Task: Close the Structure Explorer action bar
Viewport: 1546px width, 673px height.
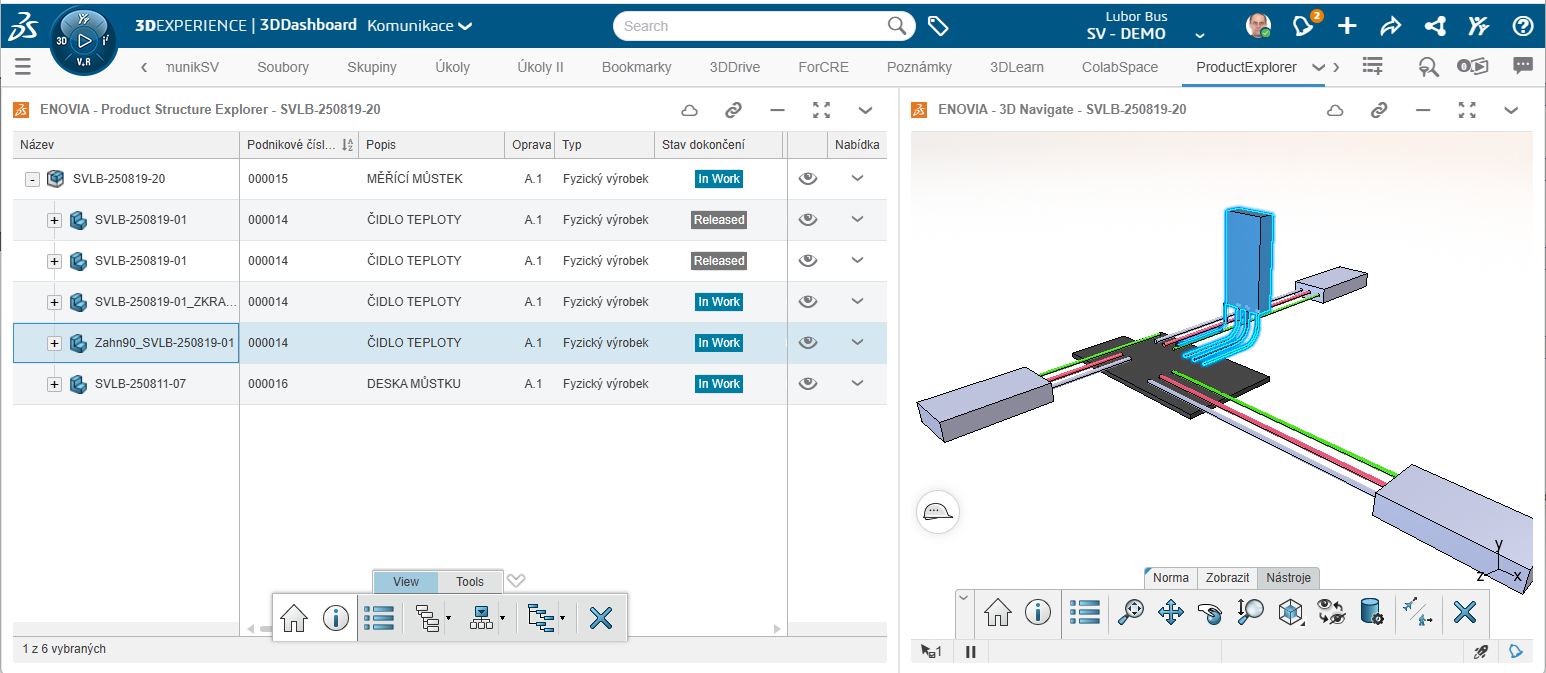Action: [601, 618]
